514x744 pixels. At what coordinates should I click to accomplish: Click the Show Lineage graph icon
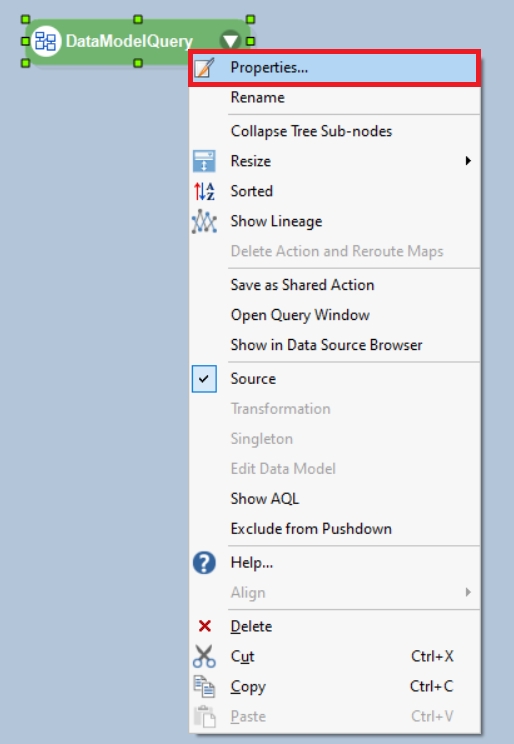204,221
